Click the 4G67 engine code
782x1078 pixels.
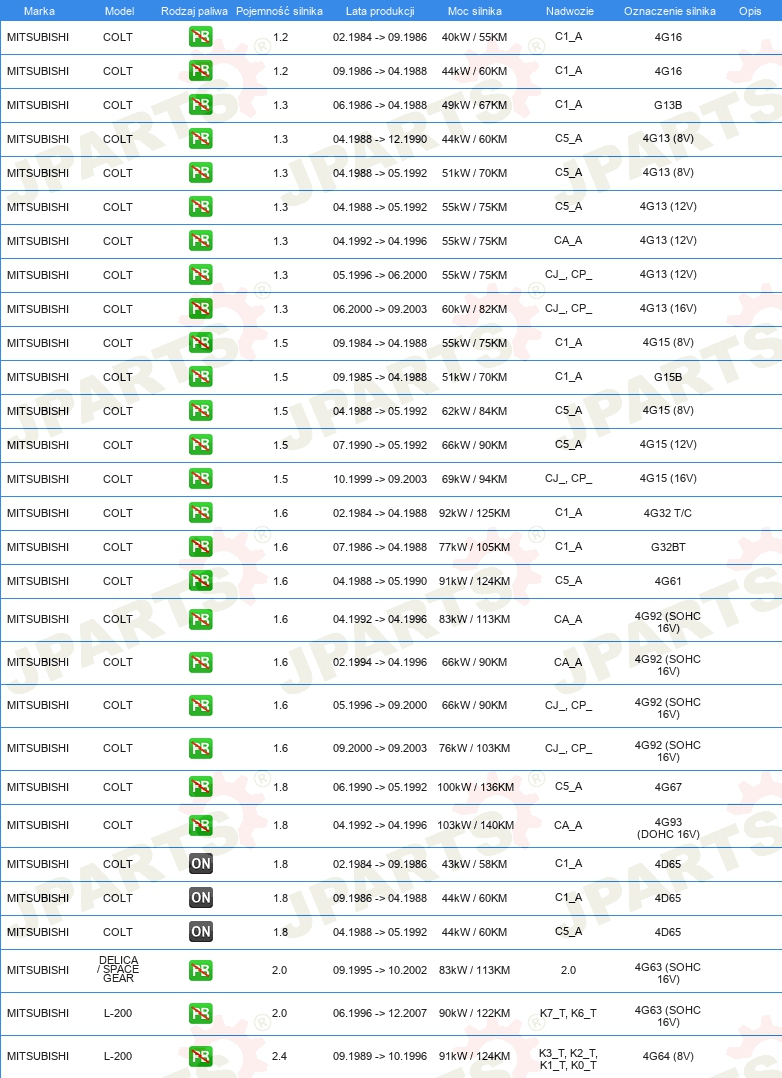pos(668,787)
